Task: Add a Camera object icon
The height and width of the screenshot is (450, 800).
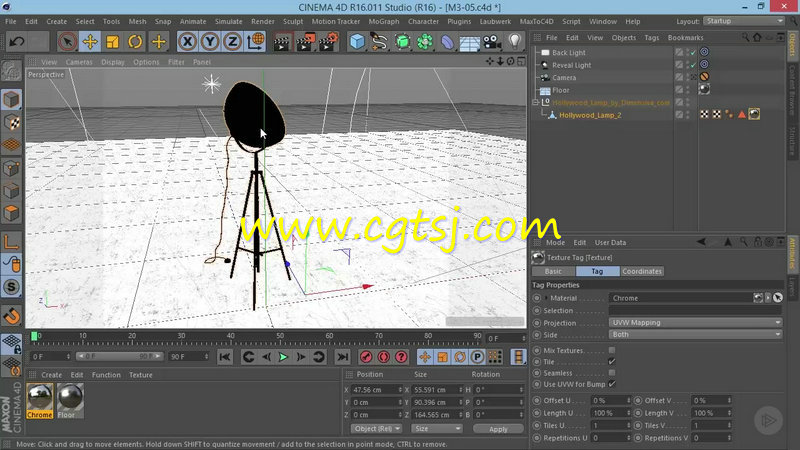Action: point(492,42)
